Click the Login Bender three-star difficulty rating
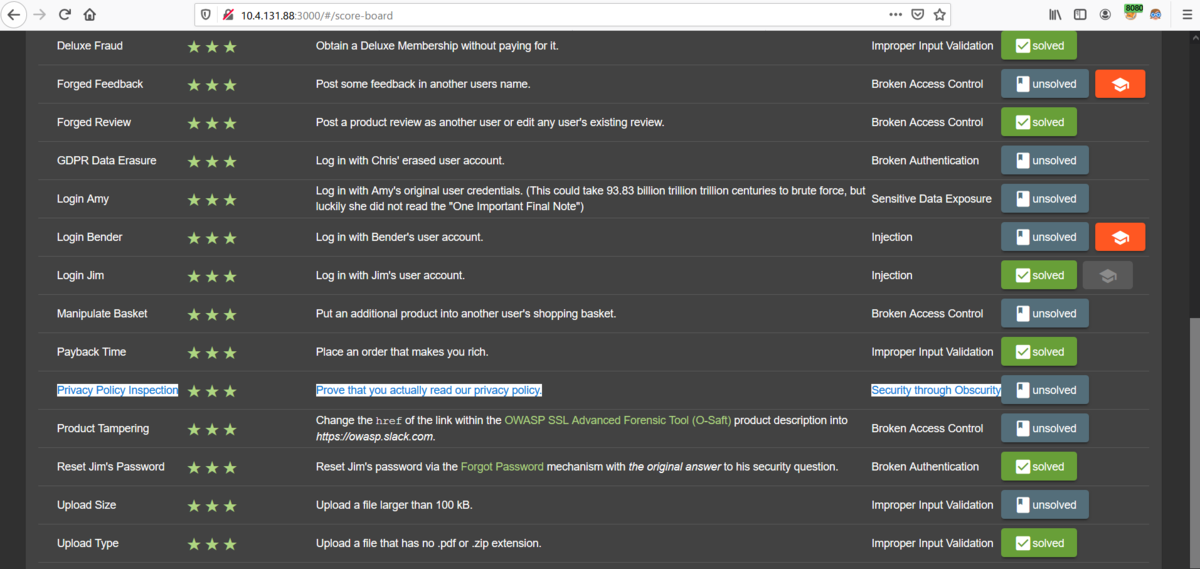The width and height of the screenshot is (1200, 569). click(212, 237)
